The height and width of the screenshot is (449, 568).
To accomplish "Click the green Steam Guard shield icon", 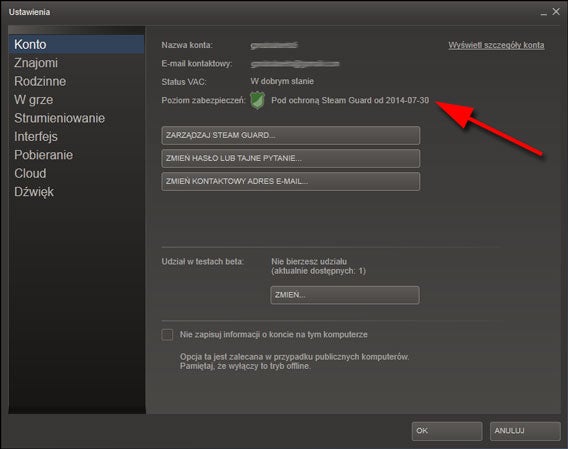I will pyautogui.click(x=257, y=100).
